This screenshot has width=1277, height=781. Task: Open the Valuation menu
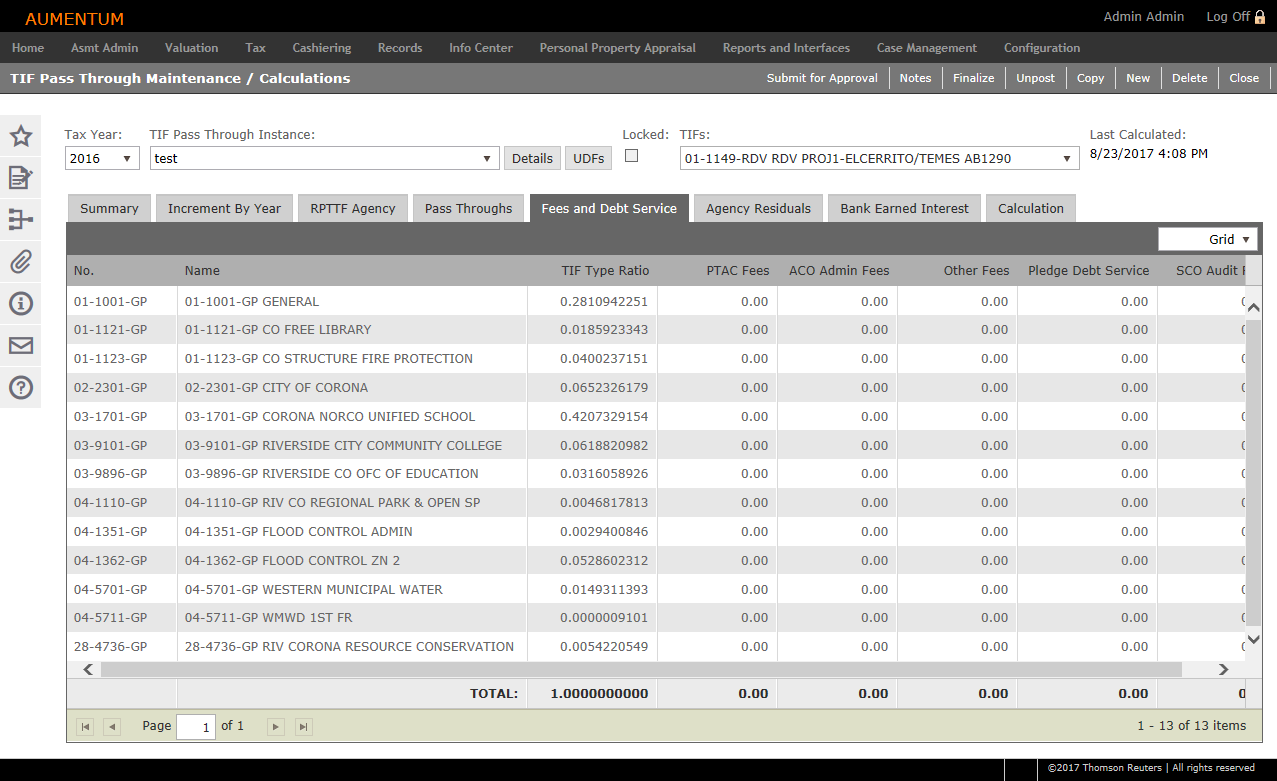pos(191,48)
